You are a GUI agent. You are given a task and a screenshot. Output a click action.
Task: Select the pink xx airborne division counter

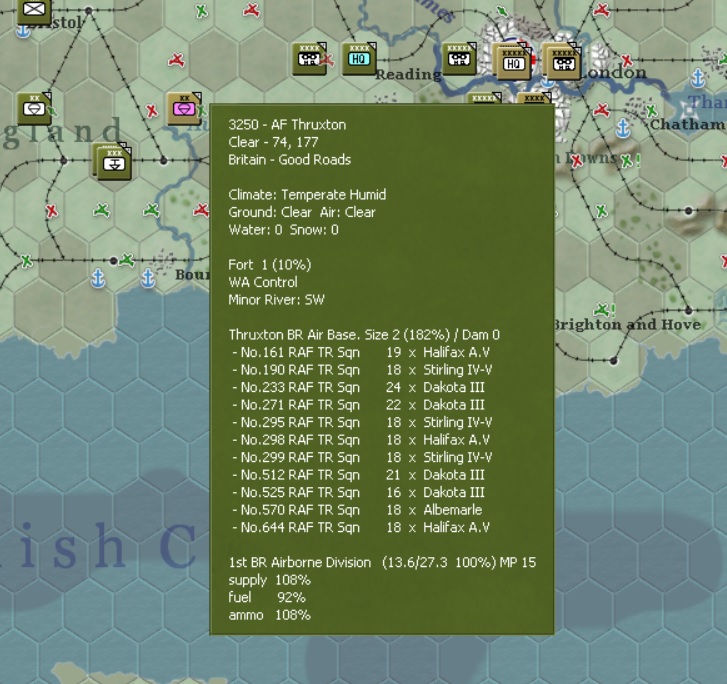(184, 109)
